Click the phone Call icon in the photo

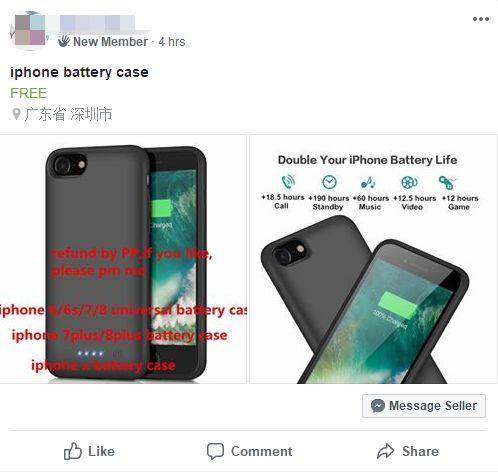[x=288, y=182]
